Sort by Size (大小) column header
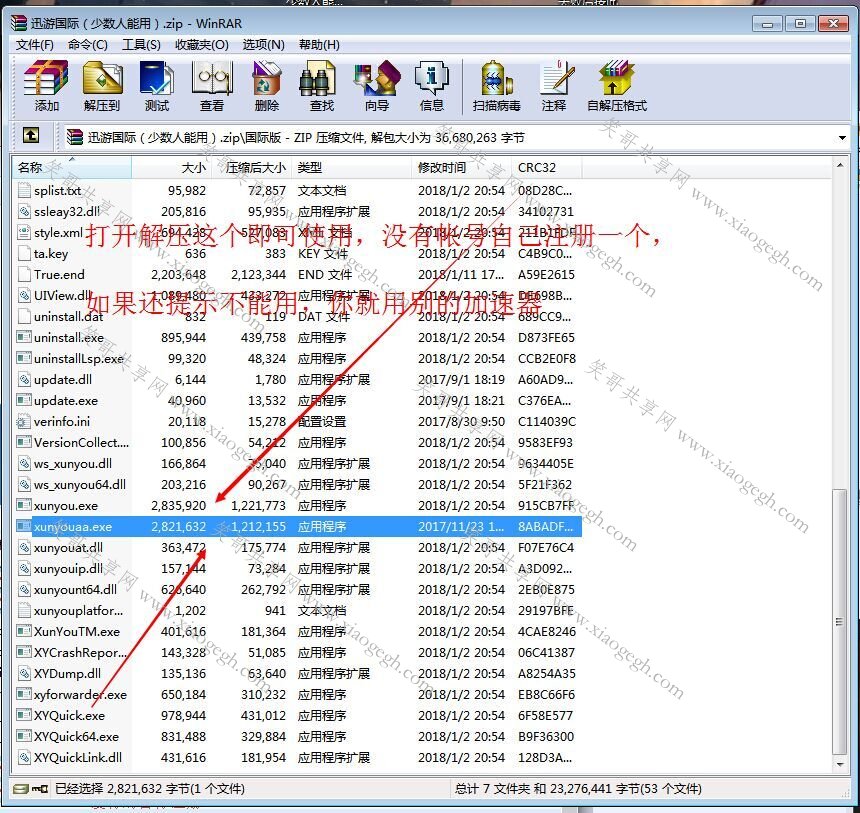860x813 pixels. tap(171, 167)
